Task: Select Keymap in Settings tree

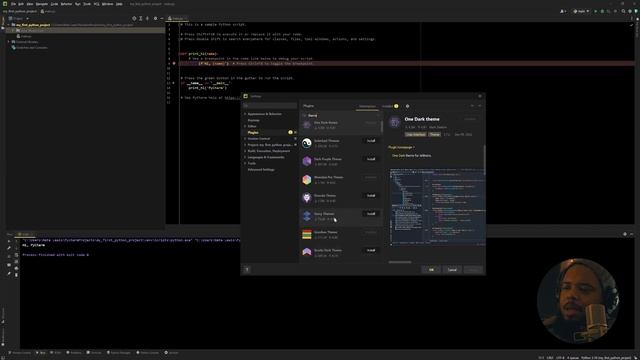Action: coord(253,120)
